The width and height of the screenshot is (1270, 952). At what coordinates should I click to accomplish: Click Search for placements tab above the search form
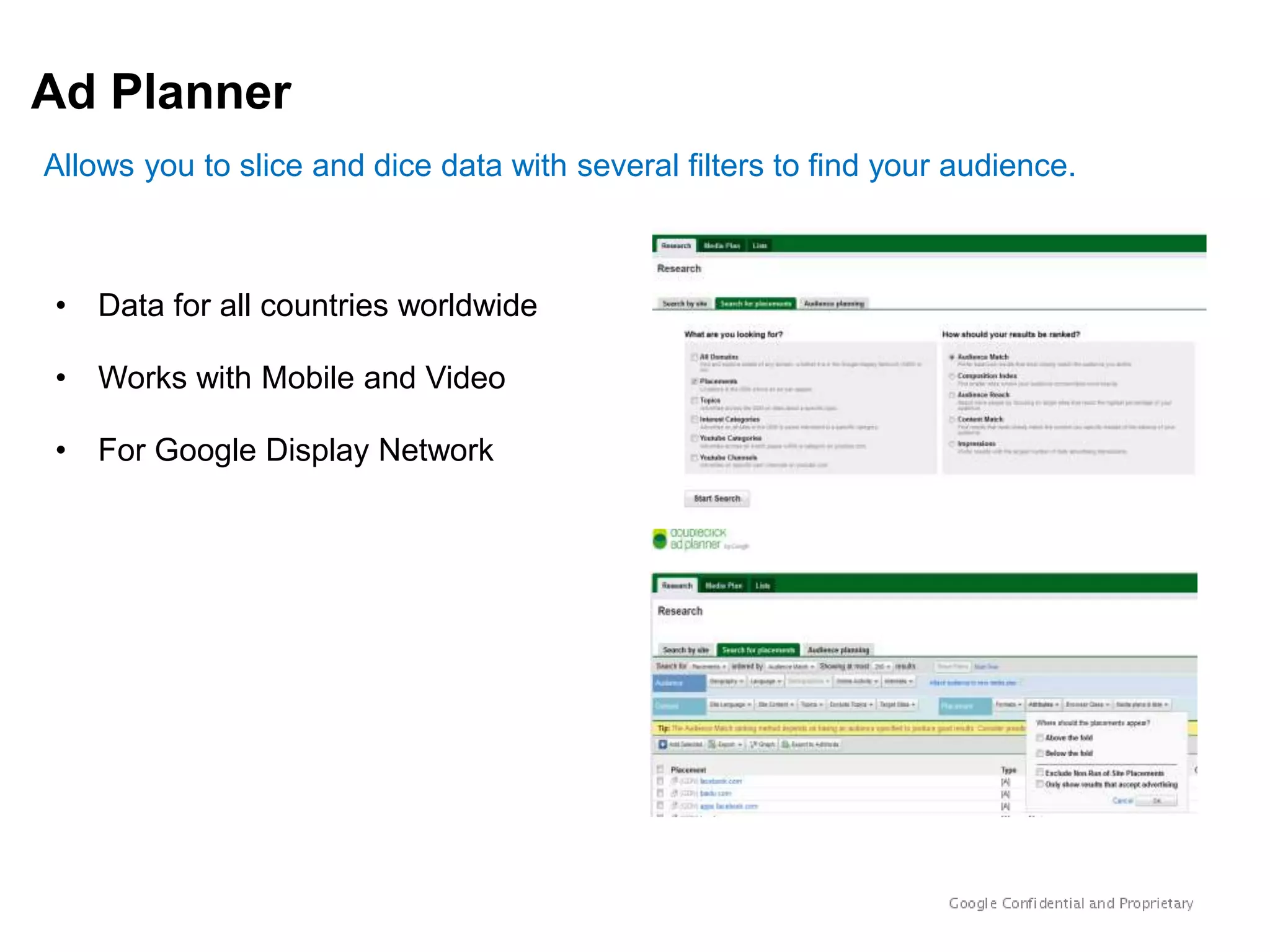tap(756, 304)
